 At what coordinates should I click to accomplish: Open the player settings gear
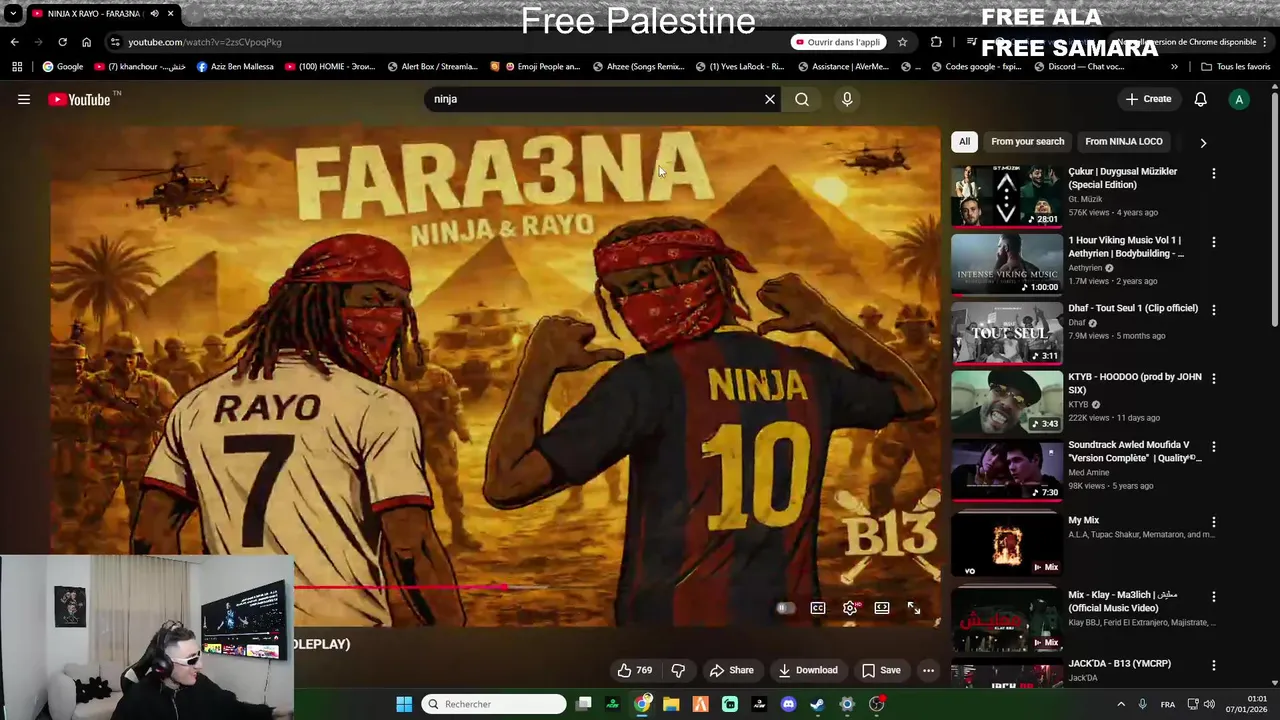[850, 608]
